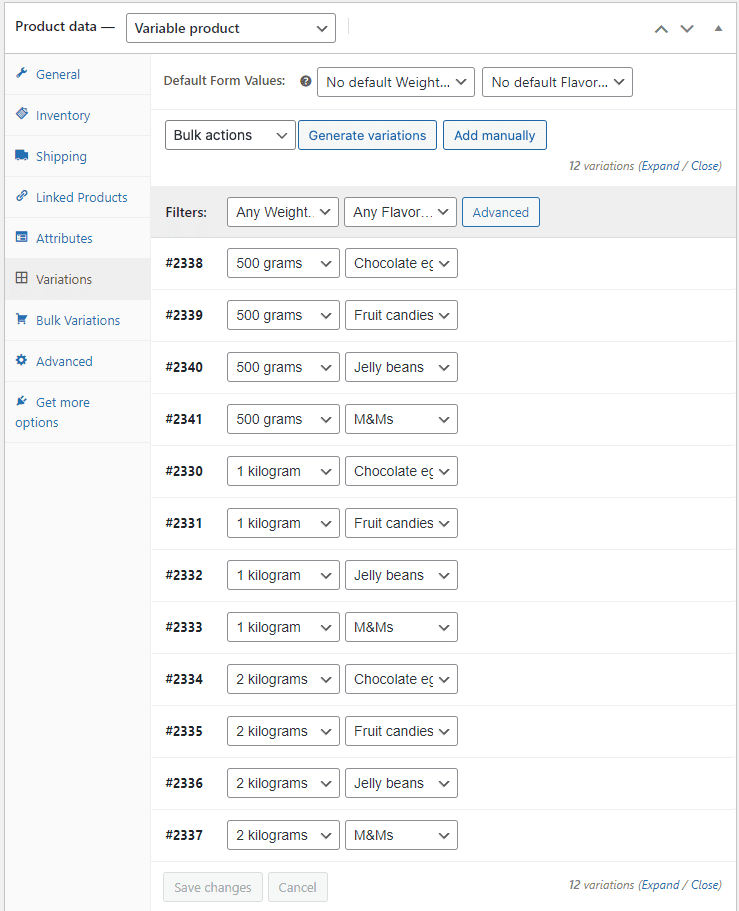Collapse the Product data panel
The height and width of the screenshot is (911, 739).
pos(718,29)
